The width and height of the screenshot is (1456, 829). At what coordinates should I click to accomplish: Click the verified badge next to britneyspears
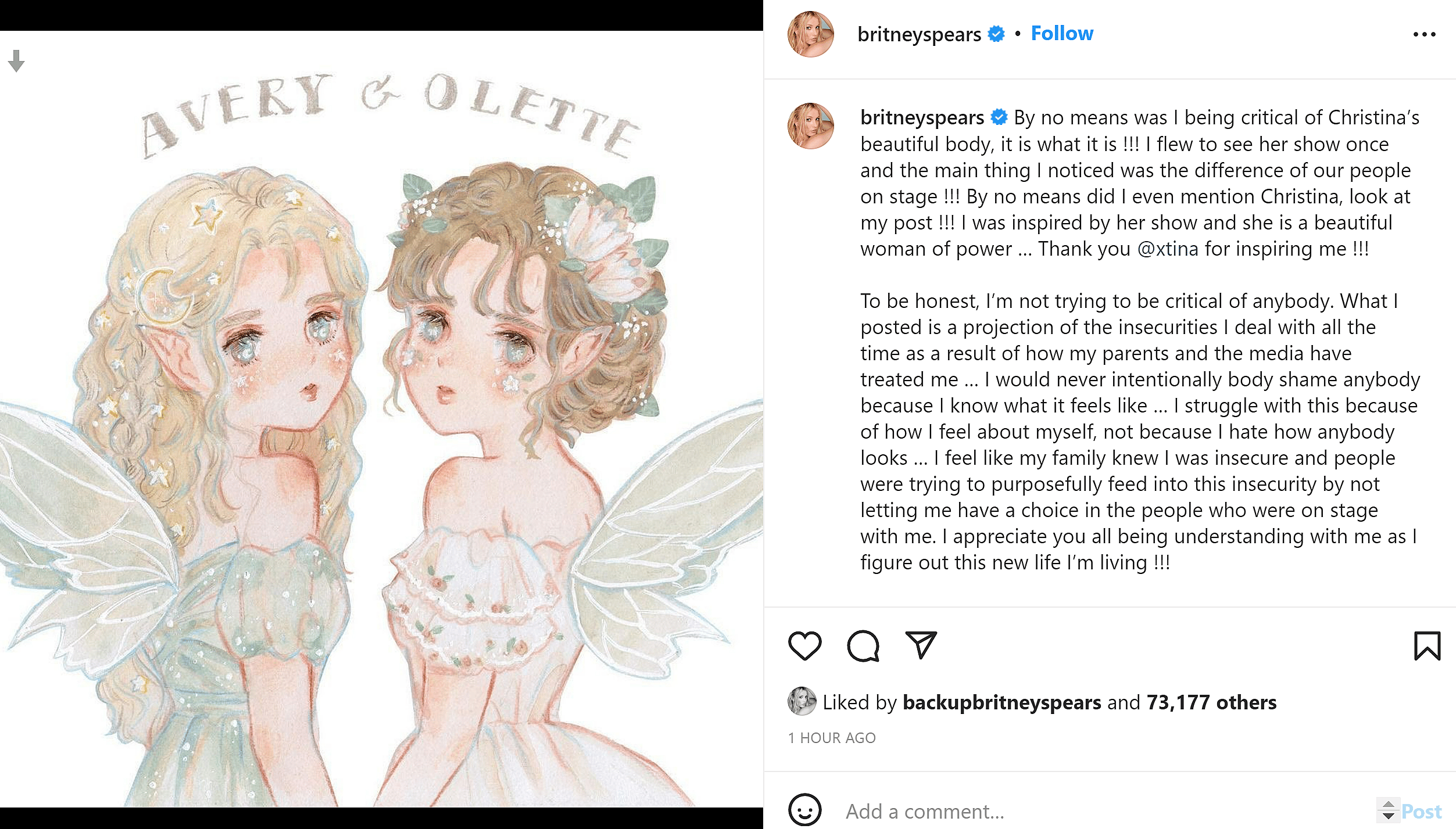995,34
